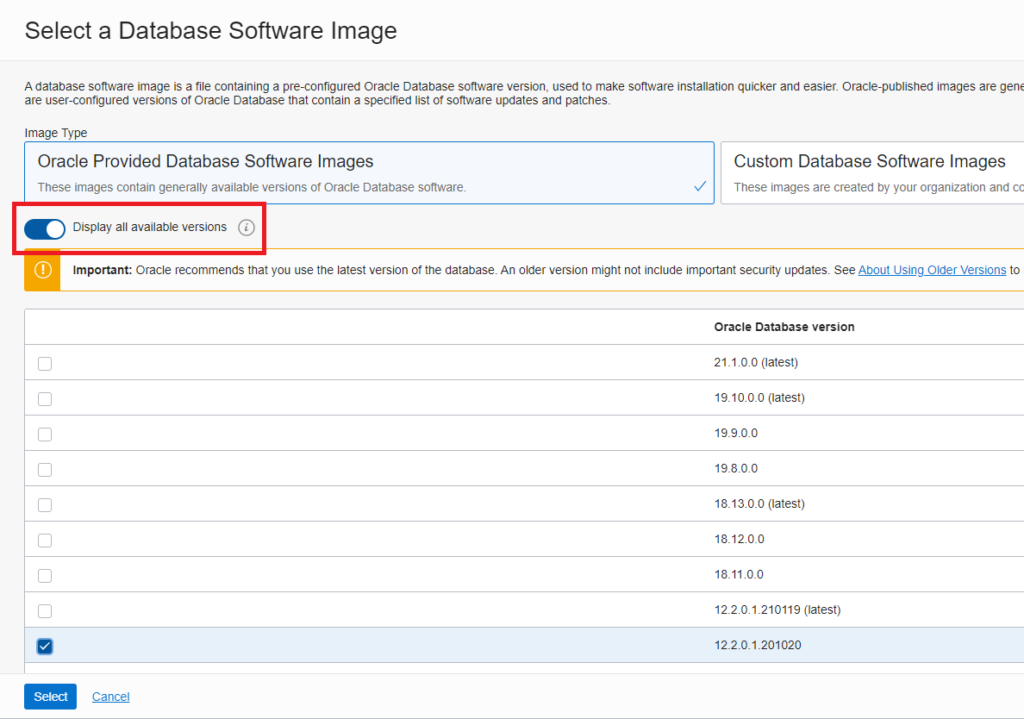The height and width of the screenshot is (719, 1024).
Task: Check the box for version 18.12.0.0
Action: [x=44, y=540]
